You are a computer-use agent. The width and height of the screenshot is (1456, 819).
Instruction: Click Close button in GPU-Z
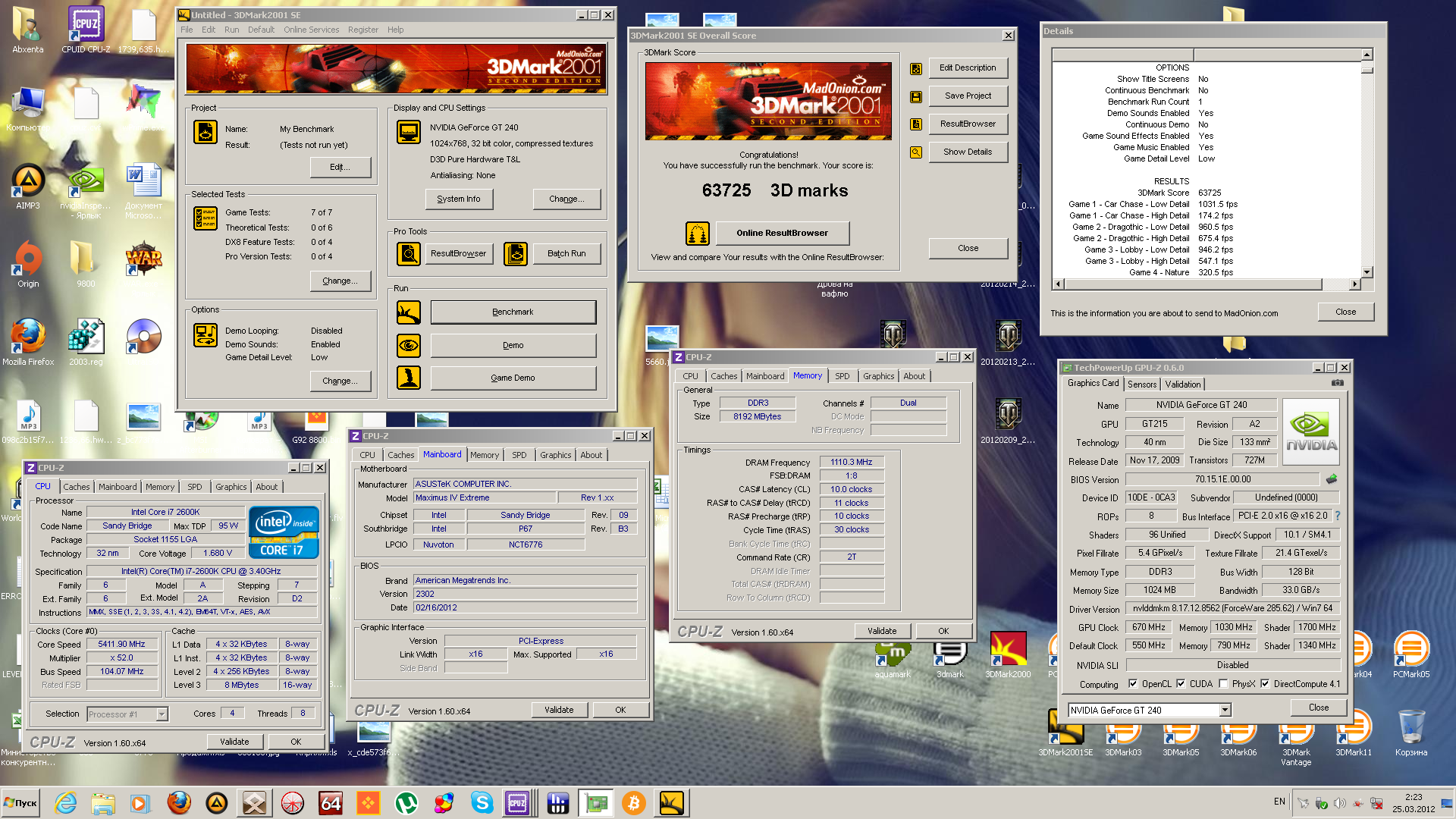click(x=1318, y=708)
